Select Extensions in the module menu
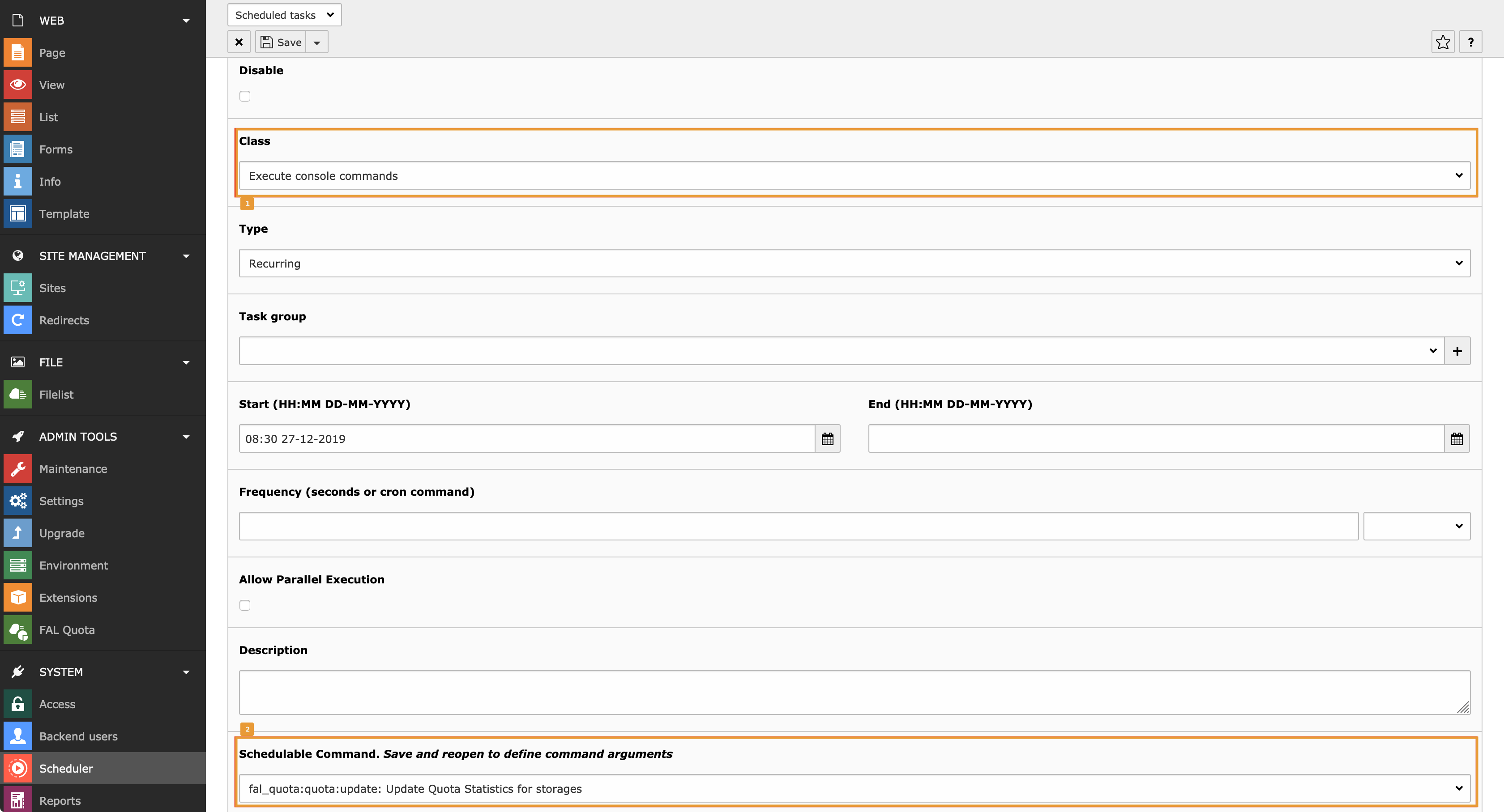 coord(103,597)
